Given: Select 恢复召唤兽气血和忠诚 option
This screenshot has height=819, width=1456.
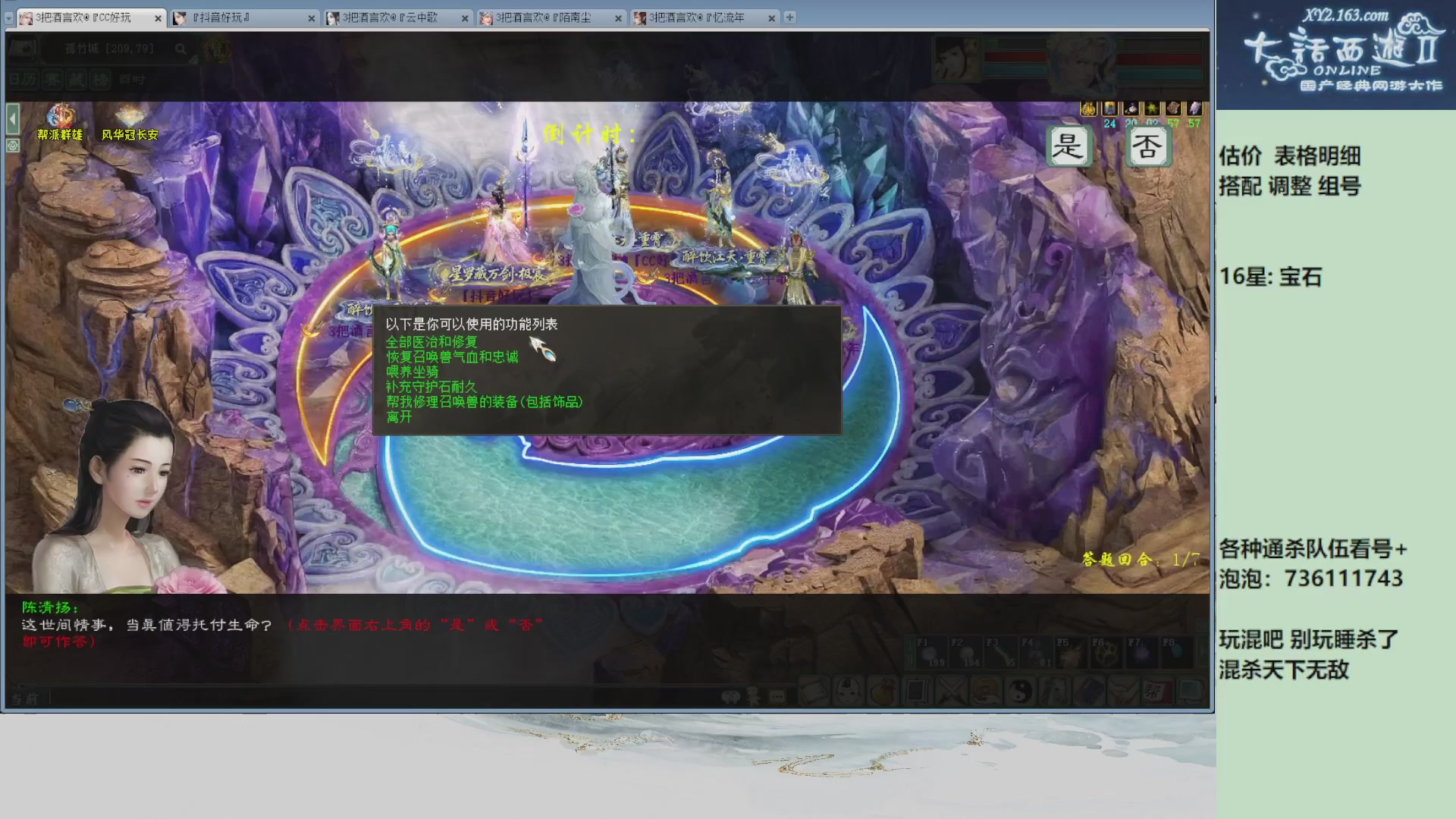Looking at the screenshot, I should pyautogui.click(x=452, y=357).
